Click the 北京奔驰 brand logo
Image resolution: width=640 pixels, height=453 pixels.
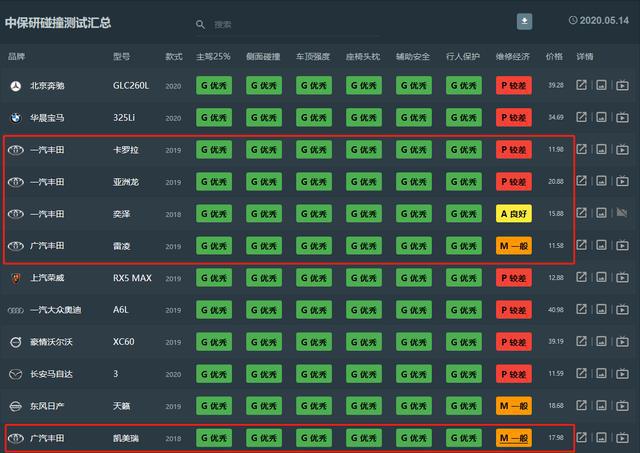pos(16,86)
